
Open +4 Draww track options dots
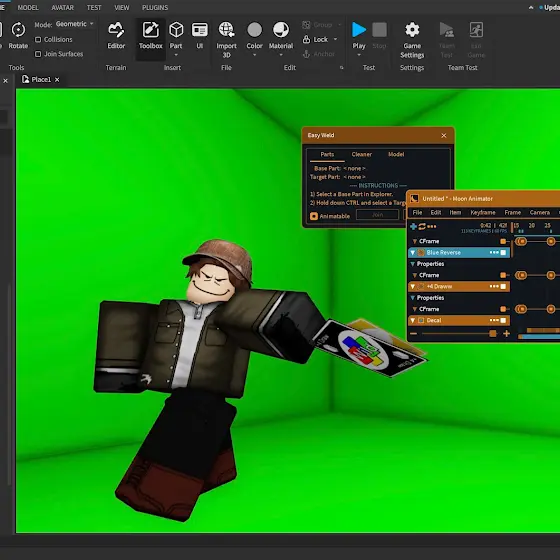coord(494,286)
